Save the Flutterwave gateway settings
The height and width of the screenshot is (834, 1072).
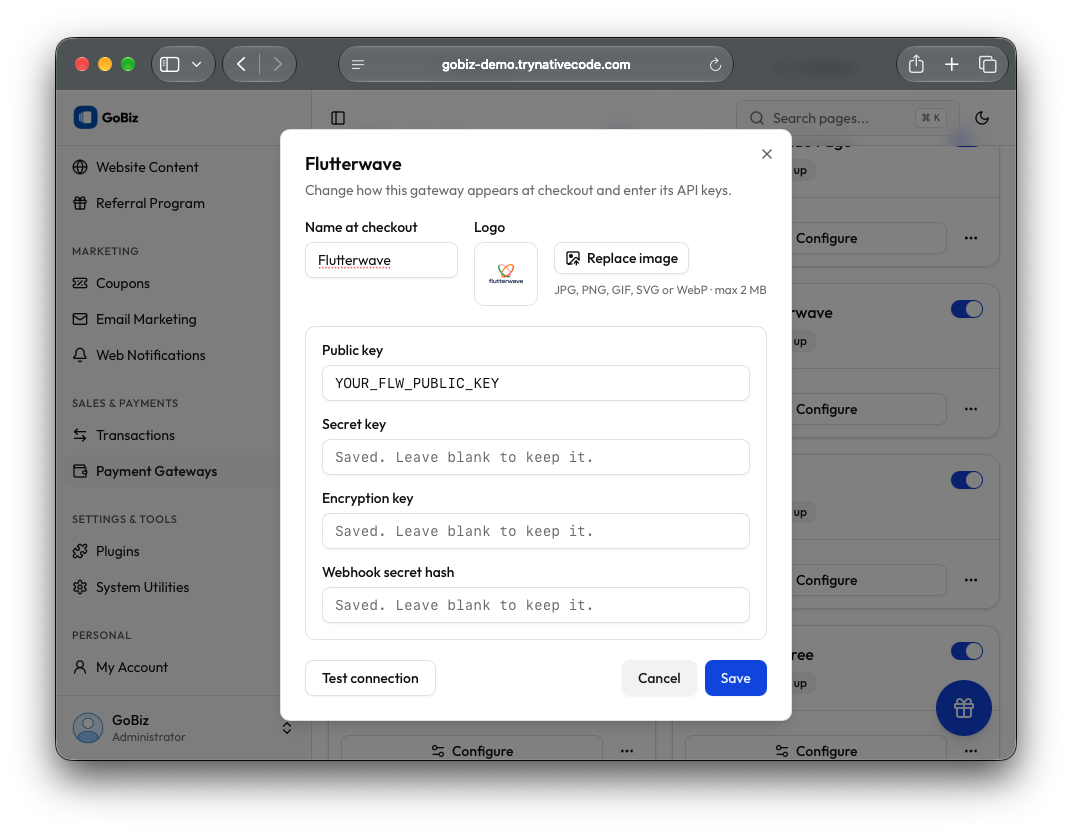coord(736,678)
